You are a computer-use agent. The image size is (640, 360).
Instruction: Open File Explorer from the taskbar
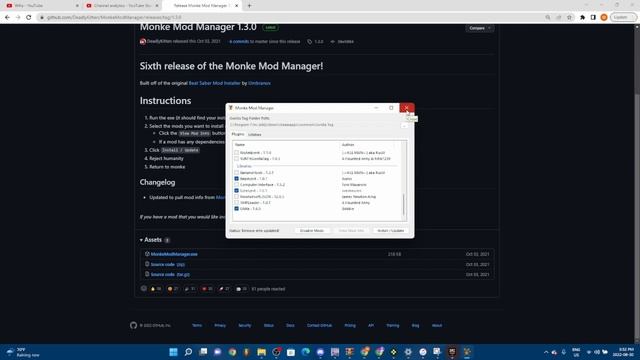coord(262,352)
